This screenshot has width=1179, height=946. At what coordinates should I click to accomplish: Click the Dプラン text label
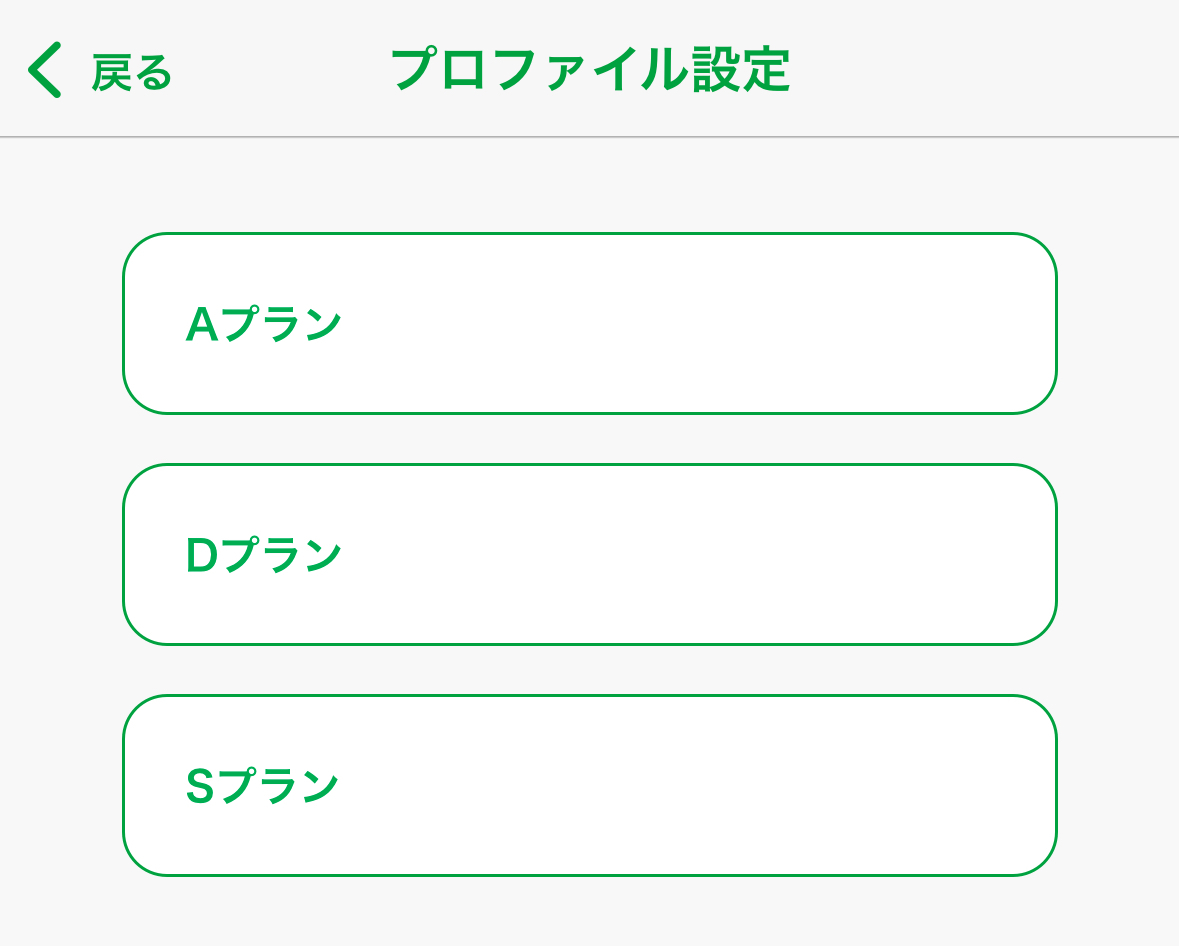[264, 555]
